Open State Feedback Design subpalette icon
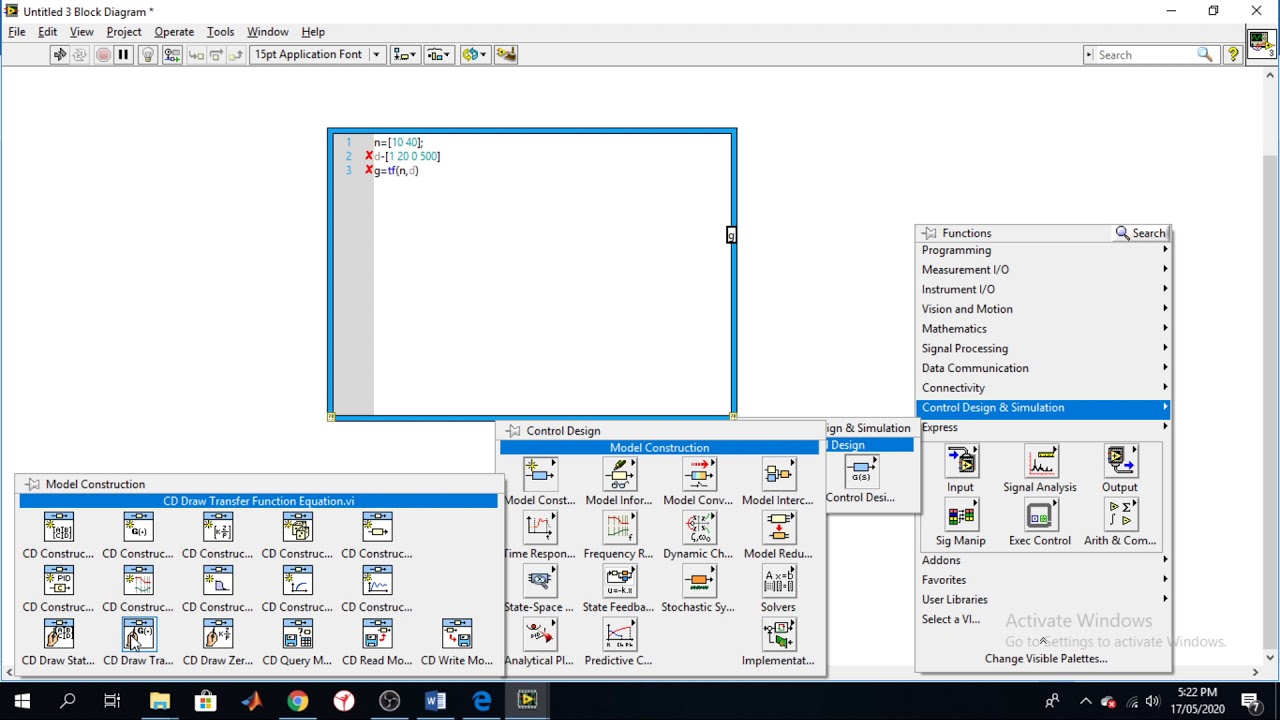Image resolution: width=1280 pixels, height=720 pixels. click(x=619, y=581)
